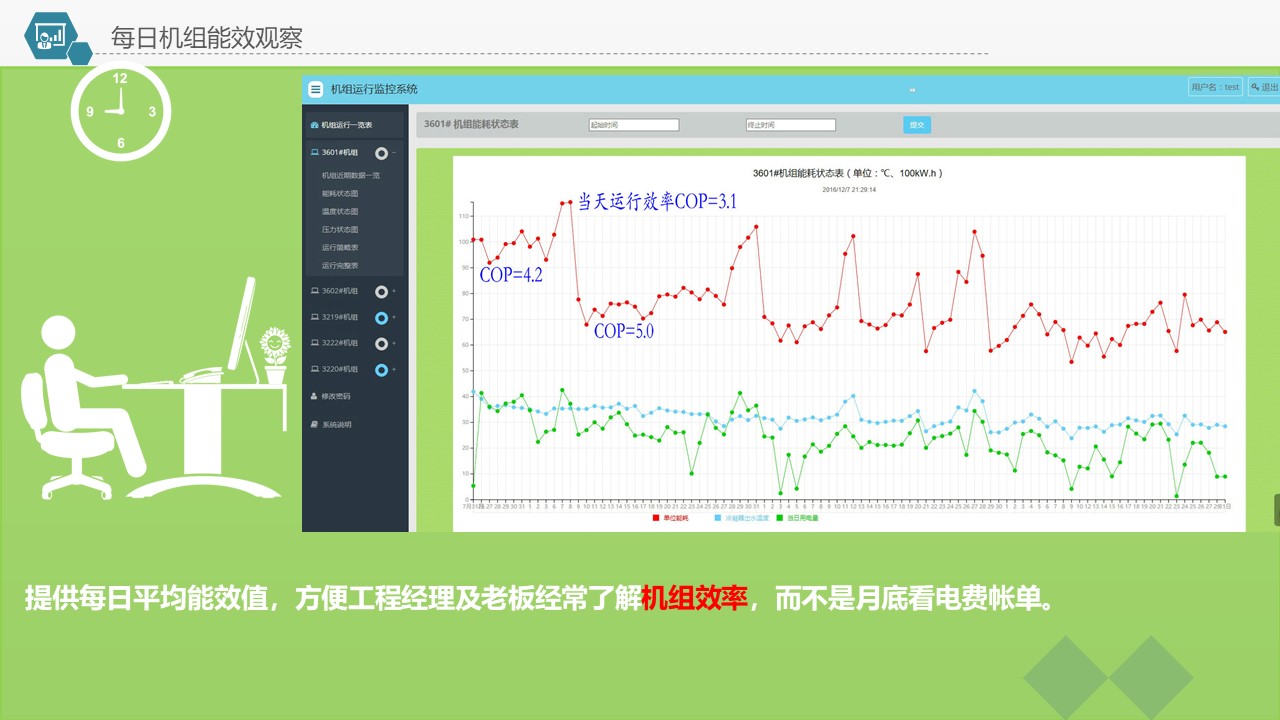
Task: Select the 3220#机组 tree entry
Action: coord(339,369)
